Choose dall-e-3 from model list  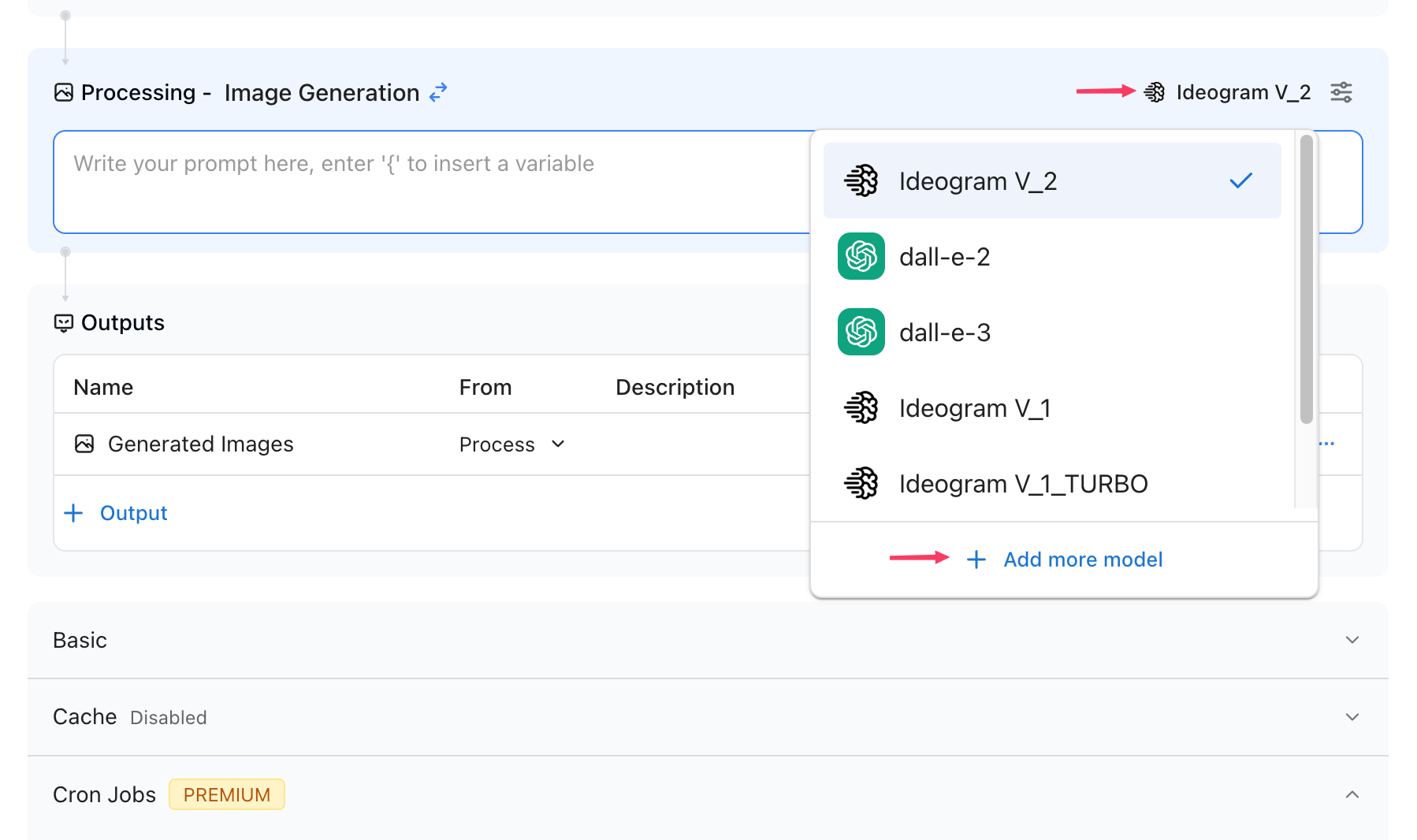tap(944, 333)
